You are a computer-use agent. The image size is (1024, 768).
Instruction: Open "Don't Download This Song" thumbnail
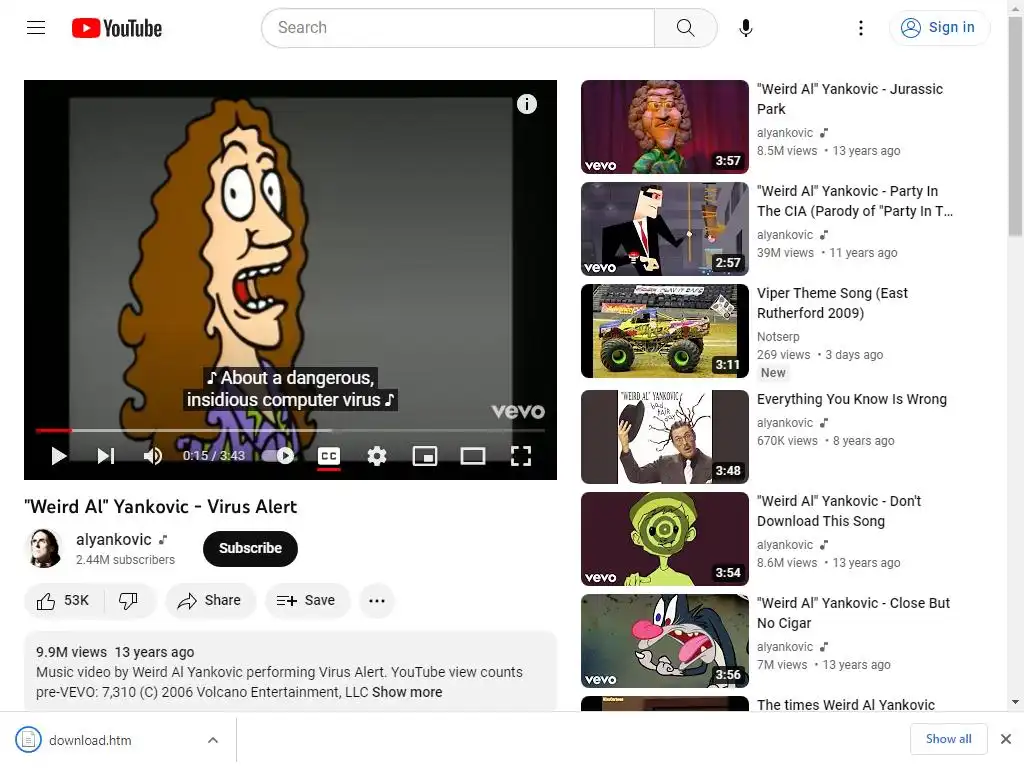tap(665, 539)
